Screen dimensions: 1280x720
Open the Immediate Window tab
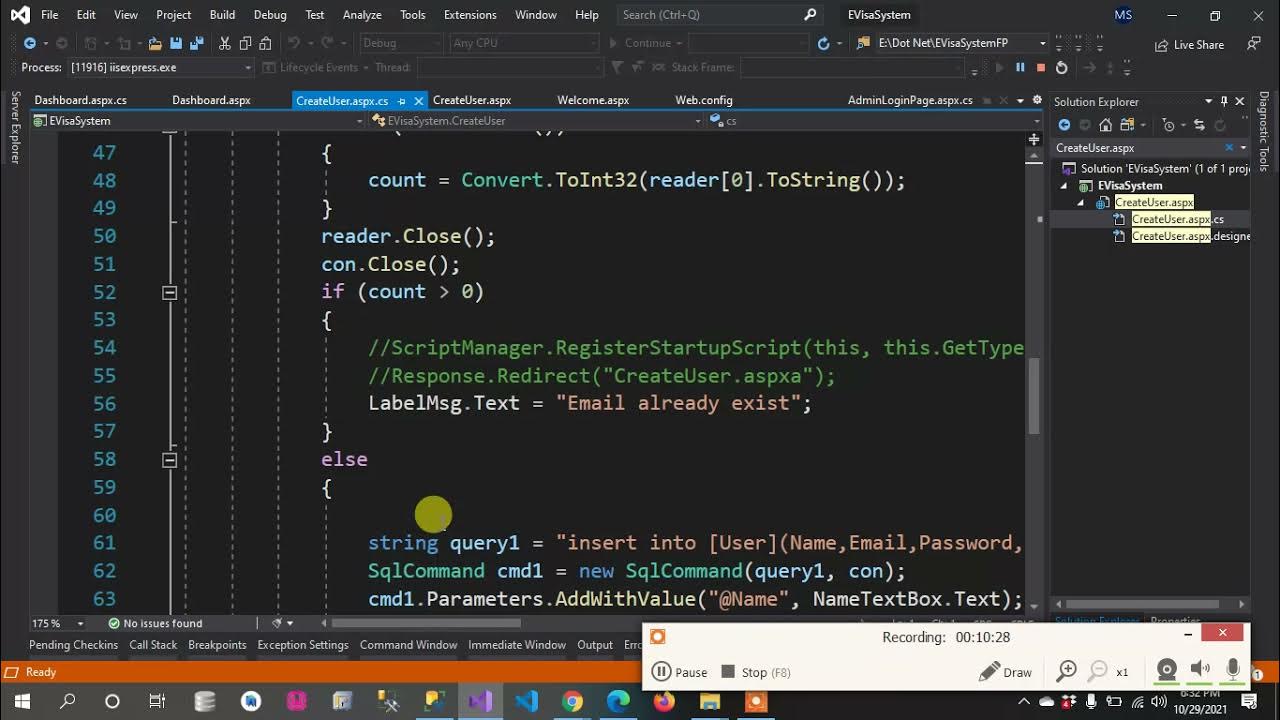(x=517, y=645)
